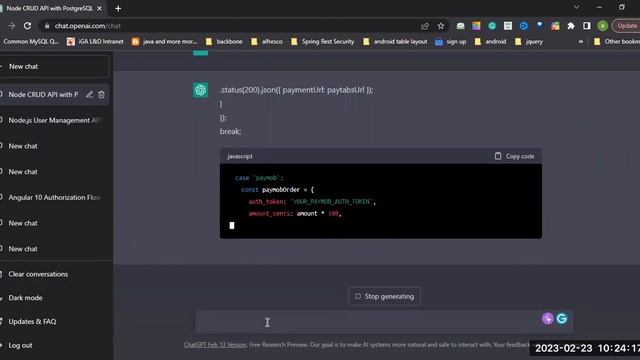Open the android table layout bookmarks folder
Viewport: 640px width, 360px height.
click(x=395, y=41)
